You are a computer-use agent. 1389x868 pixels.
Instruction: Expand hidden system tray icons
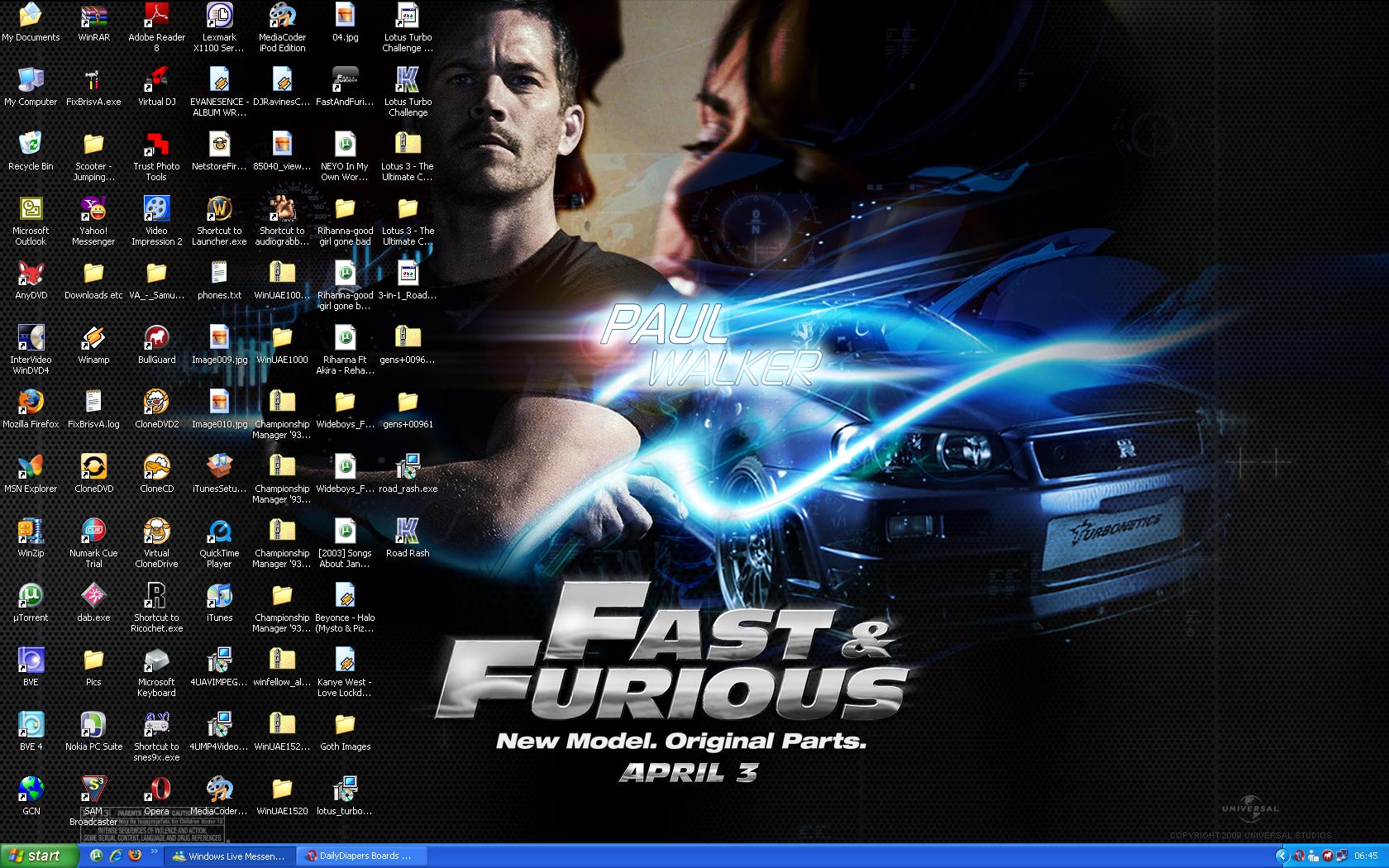(x=1282, y=856)
